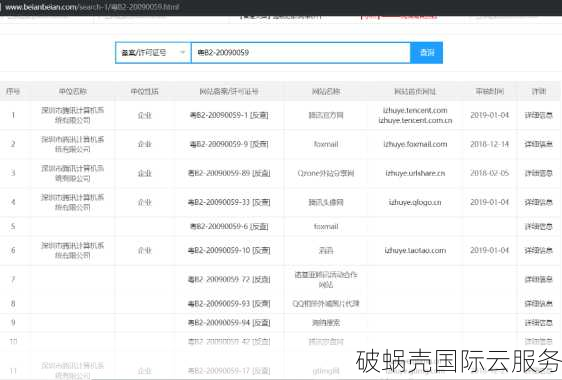The height and width of the screenshot is (380, 562).
Task: Click the 网站名称 column header
Action: [x=326, y=91]
